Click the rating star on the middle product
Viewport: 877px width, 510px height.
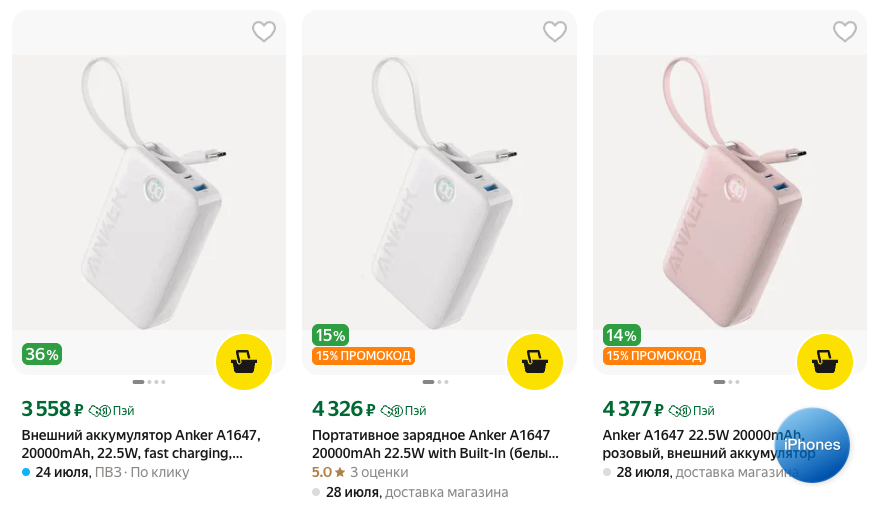(x=340, y=472)
